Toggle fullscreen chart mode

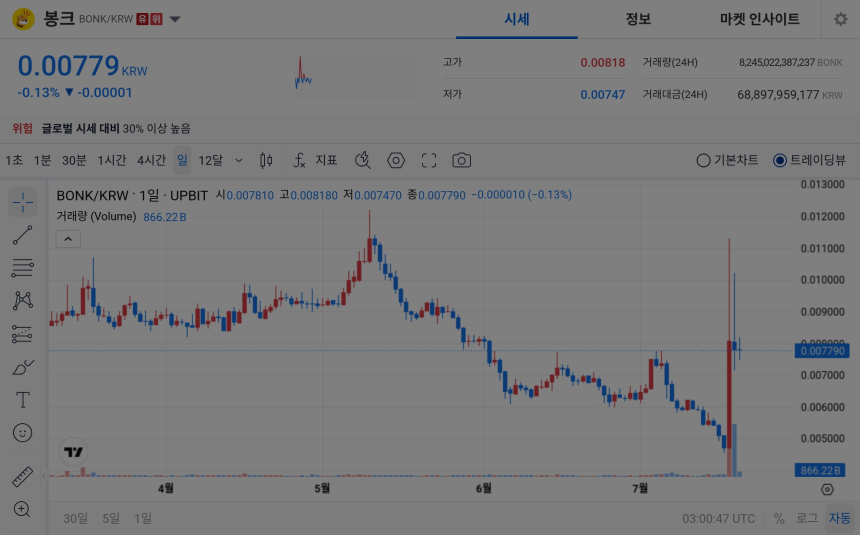[429, 160]
